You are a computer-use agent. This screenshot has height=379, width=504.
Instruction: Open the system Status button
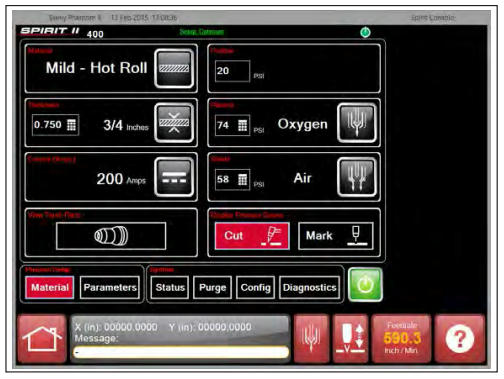pos(170,287)
